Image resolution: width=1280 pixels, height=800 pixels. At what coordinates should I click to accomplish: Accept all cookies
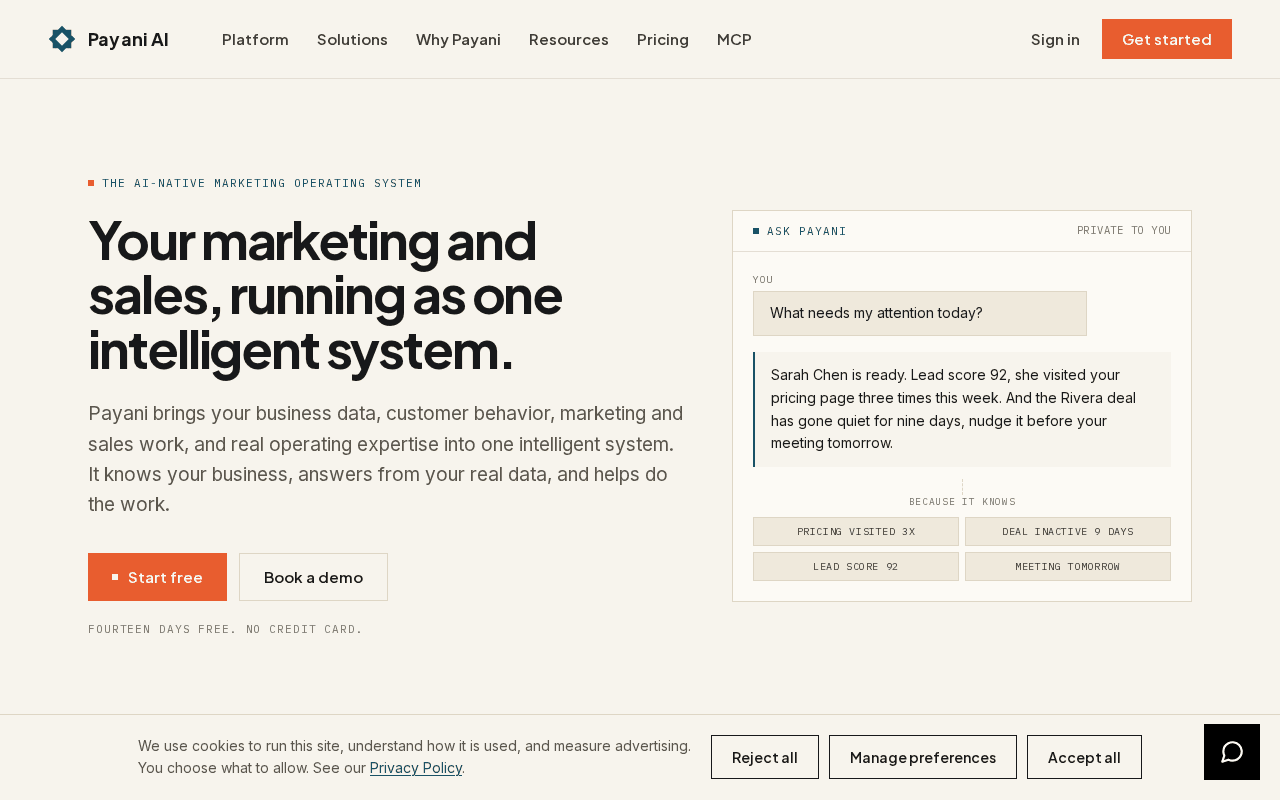click(1084, 757)
